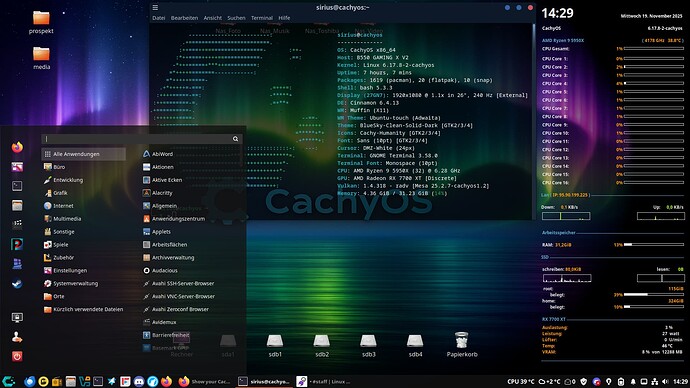Switch to the #staff | Linux taskbar window
690x388 pixels.
tap(324, 381)
